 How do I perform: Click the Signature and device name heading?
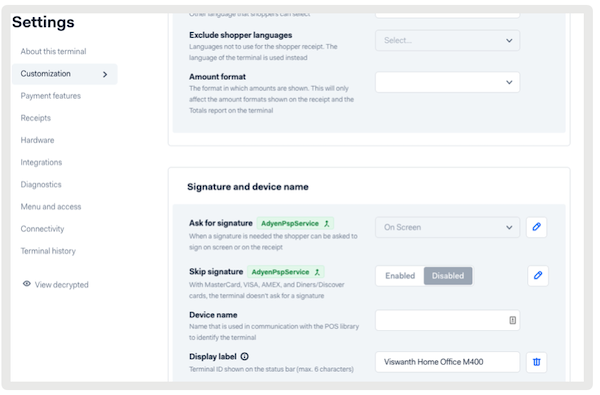248,187
